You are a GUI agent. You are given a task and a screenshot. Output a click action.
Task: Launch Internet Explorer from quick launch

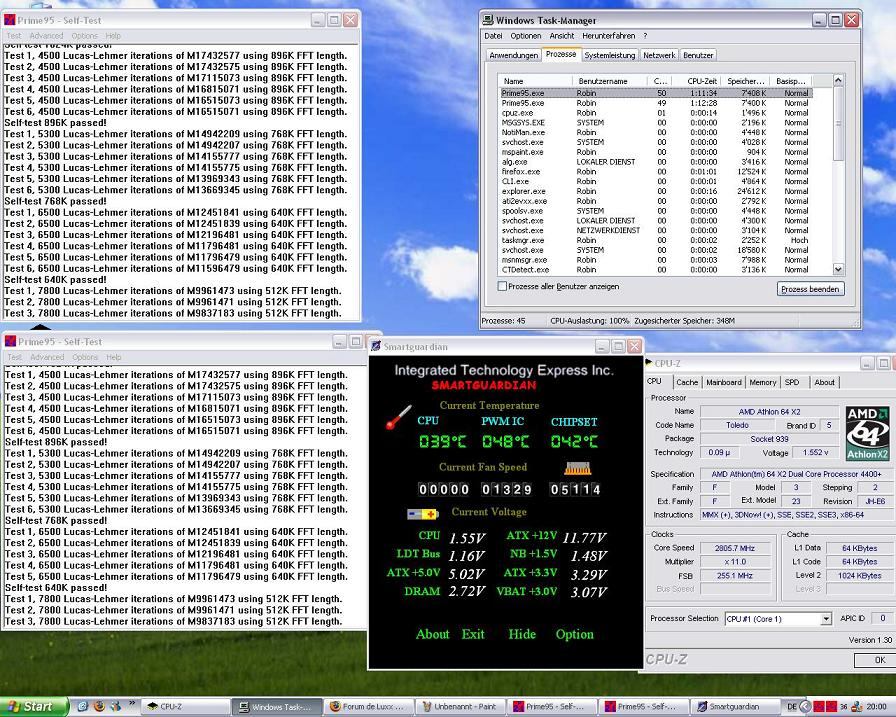(82, 707)
